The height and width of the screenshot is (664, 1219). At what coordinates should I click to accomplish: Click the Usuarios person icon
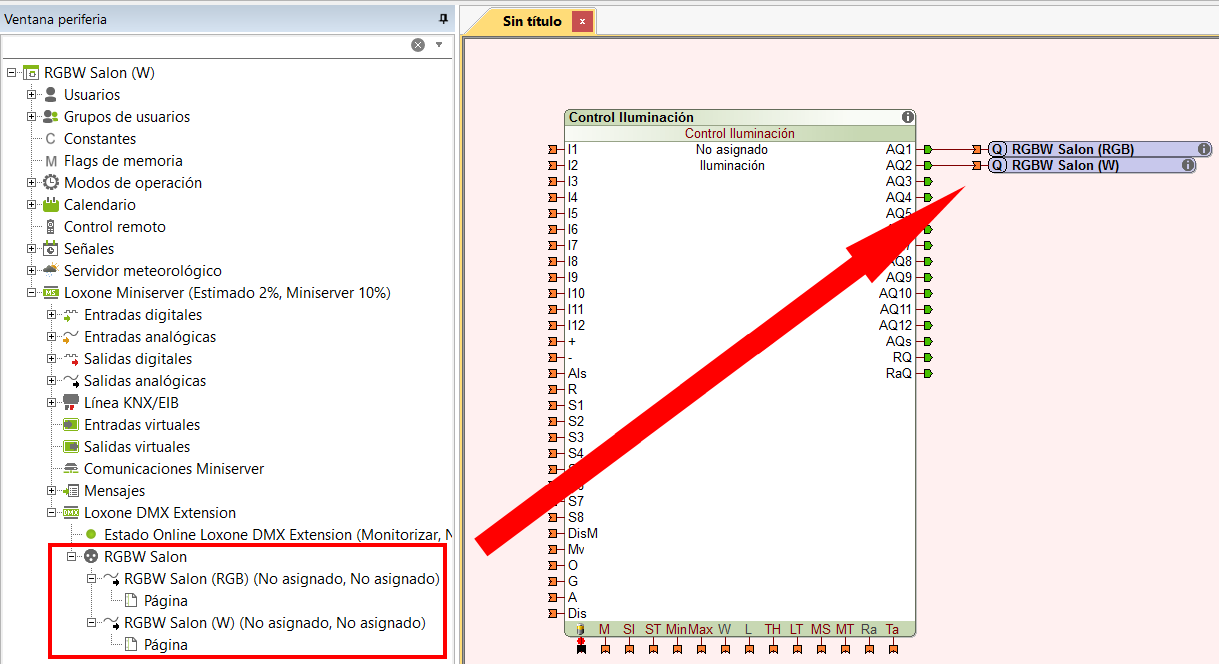pos(51,95)
